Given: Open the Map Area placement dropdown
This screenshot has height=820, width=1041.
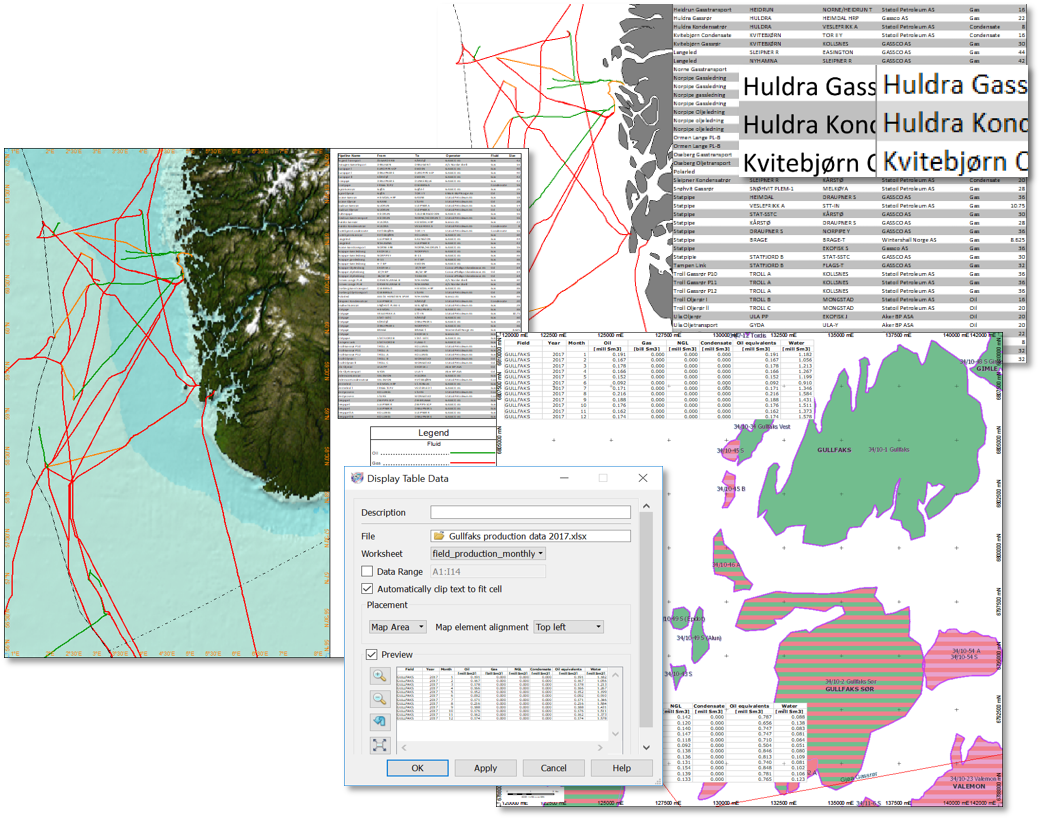Looking at the screenshot, I should click(x=397, y=627).
